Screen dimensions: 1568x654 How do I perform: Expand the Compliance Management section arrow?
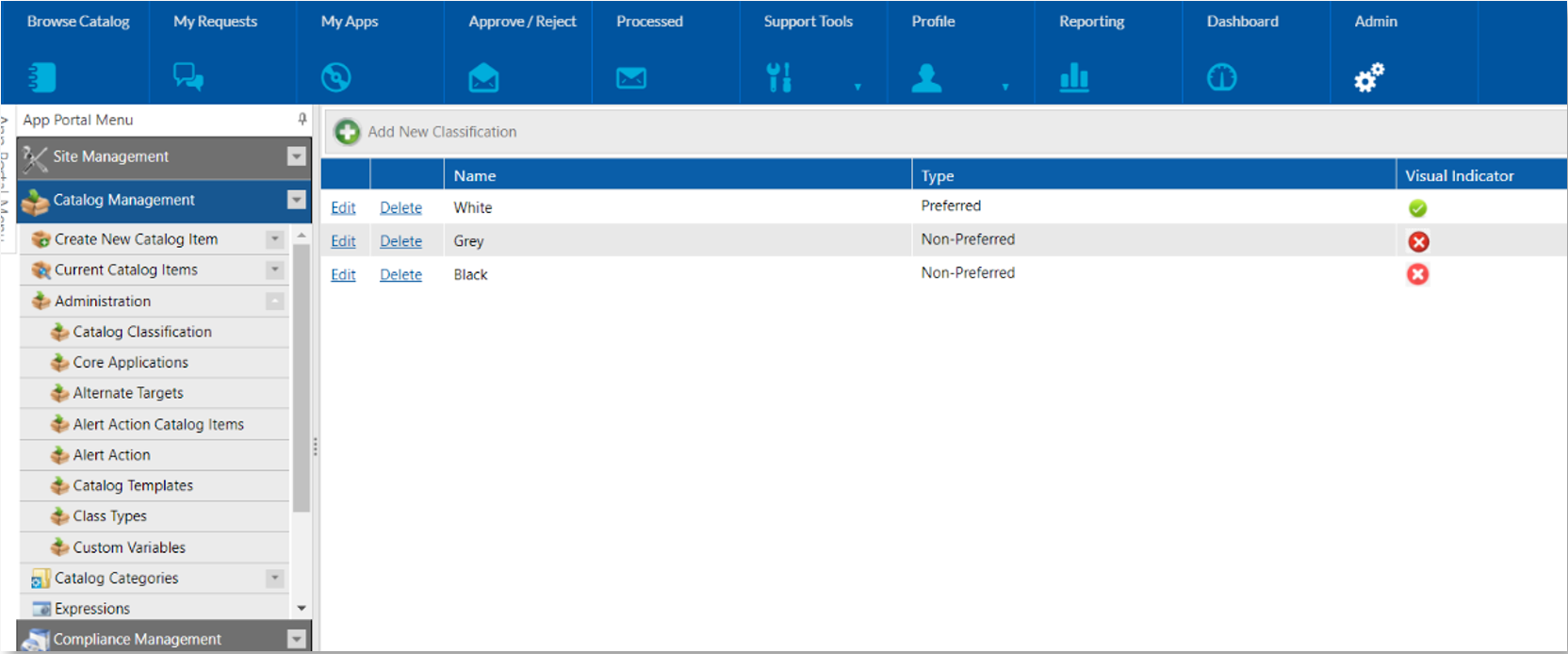pyautogui.click(x=297, y=639)
